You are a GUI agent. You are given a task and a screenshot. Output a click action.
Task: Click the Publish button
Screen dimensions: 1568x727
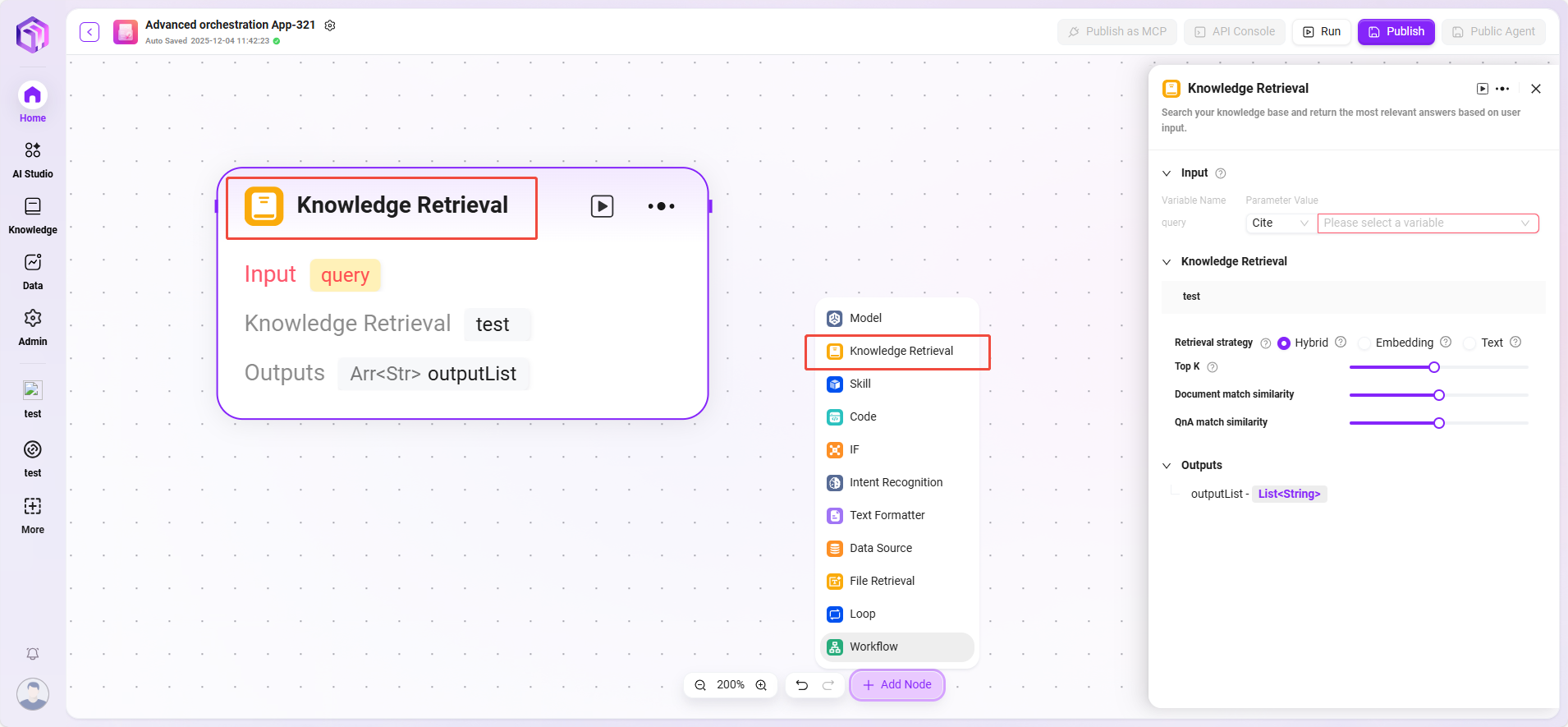[x=1396, y=32]
